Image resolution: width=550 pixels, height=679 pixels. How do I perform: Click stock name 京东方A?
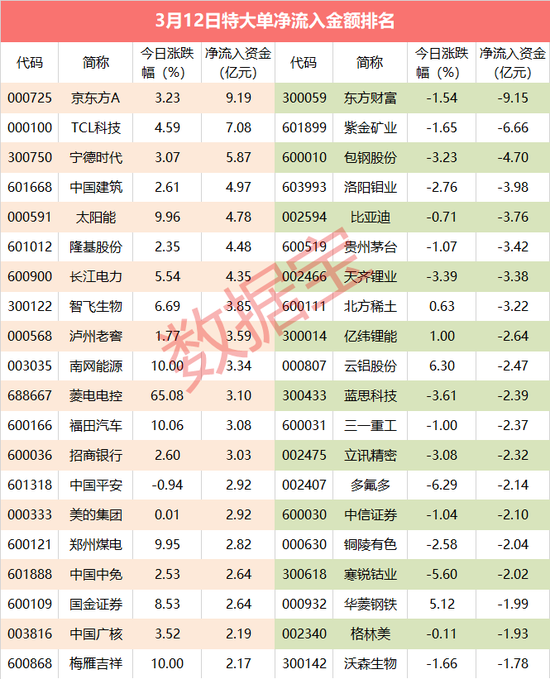(95, 98)
